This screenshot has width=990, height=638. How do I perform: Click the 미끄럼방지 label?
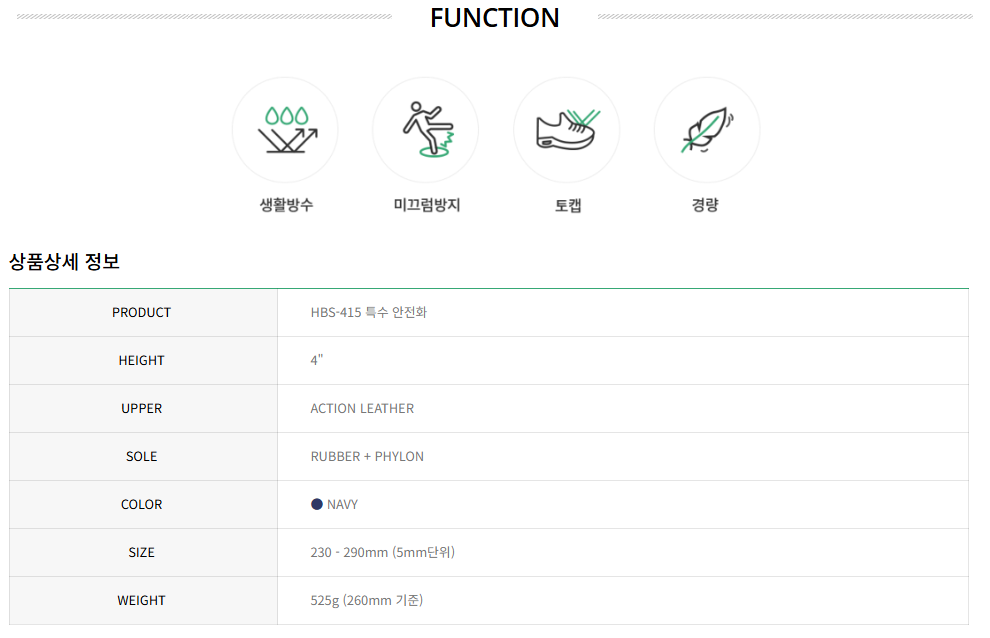point(427,205)
